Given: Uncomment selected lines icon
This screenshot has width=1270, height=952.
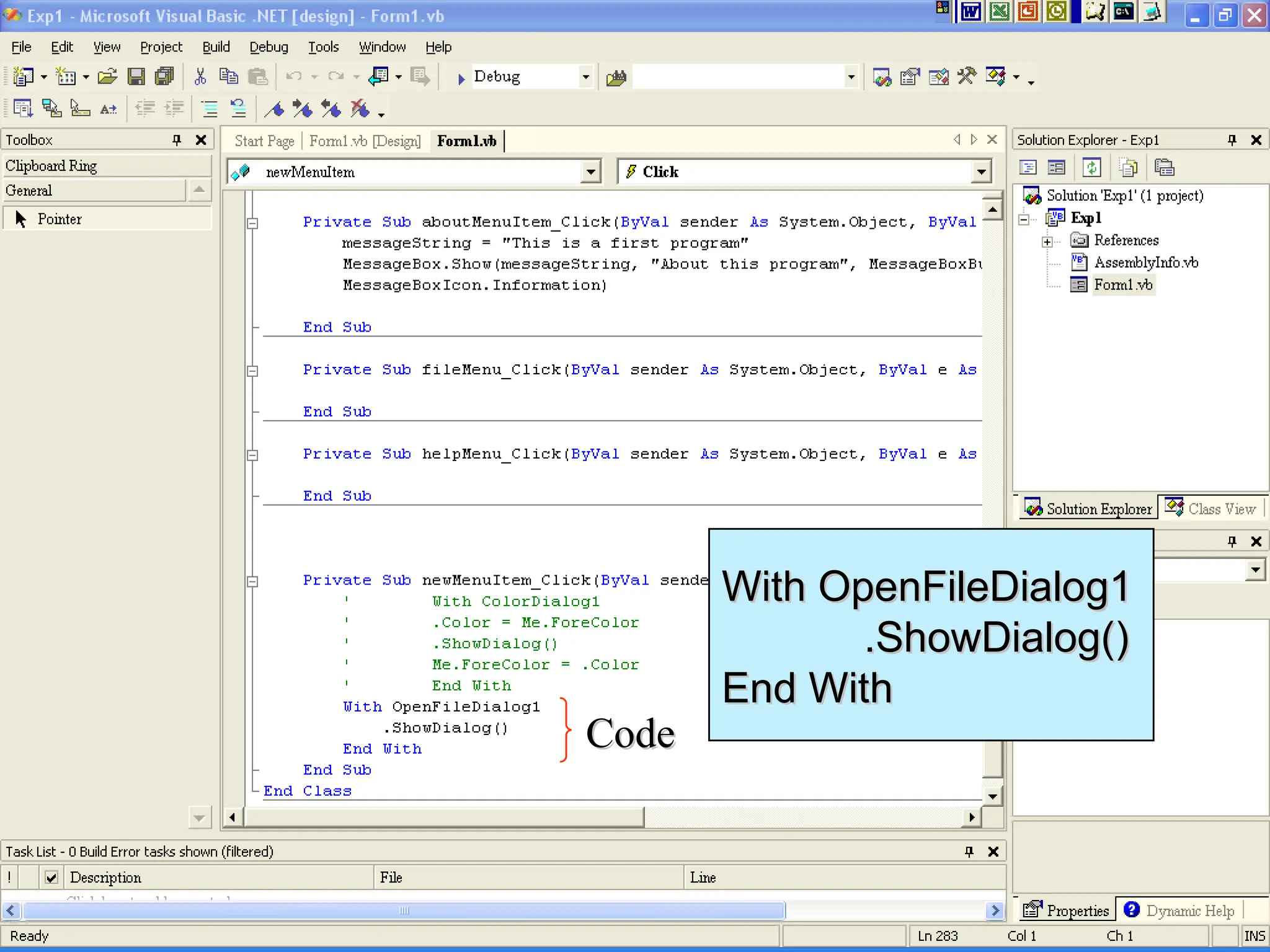Looking at the screenshot, I should pyautogui.click(x=238, y=109).
